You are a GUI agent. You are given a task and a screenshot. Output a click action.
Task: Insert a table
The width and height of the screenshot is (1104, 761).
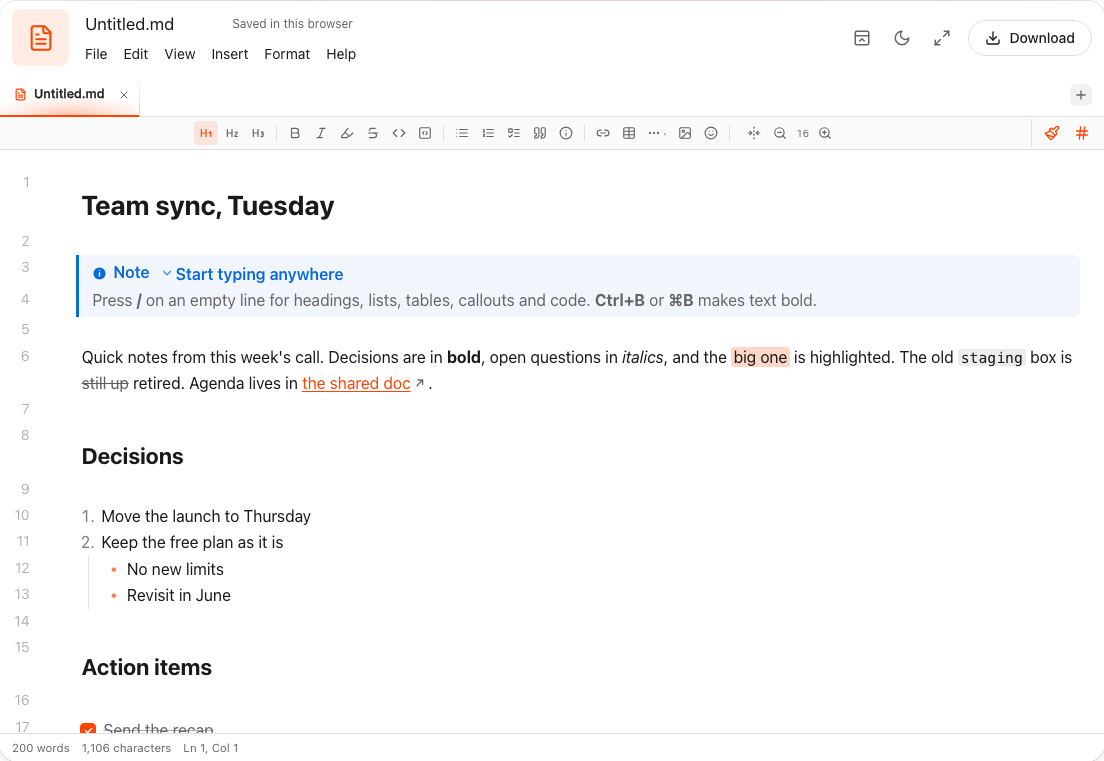pos(629,133)
